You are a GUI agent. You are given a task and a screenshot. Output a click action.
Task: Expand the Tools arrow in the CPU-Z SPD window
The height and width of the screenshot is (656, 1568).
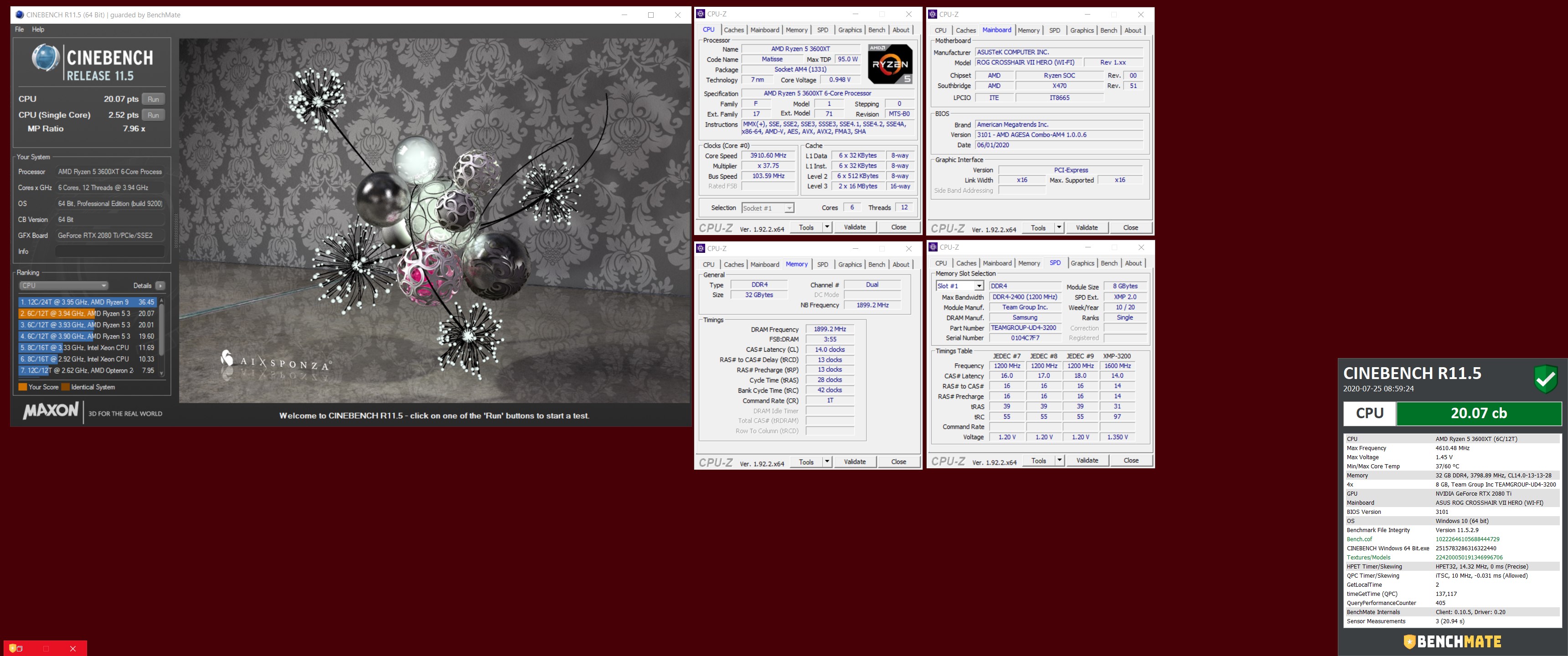[x=1059, y=461]
